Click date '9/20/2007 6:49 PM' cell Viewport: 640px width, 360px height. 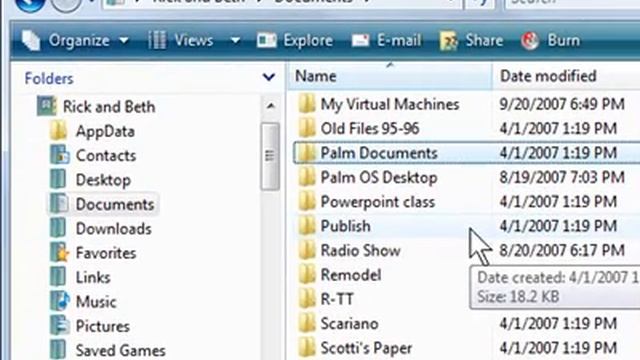(x=562, y=104)
